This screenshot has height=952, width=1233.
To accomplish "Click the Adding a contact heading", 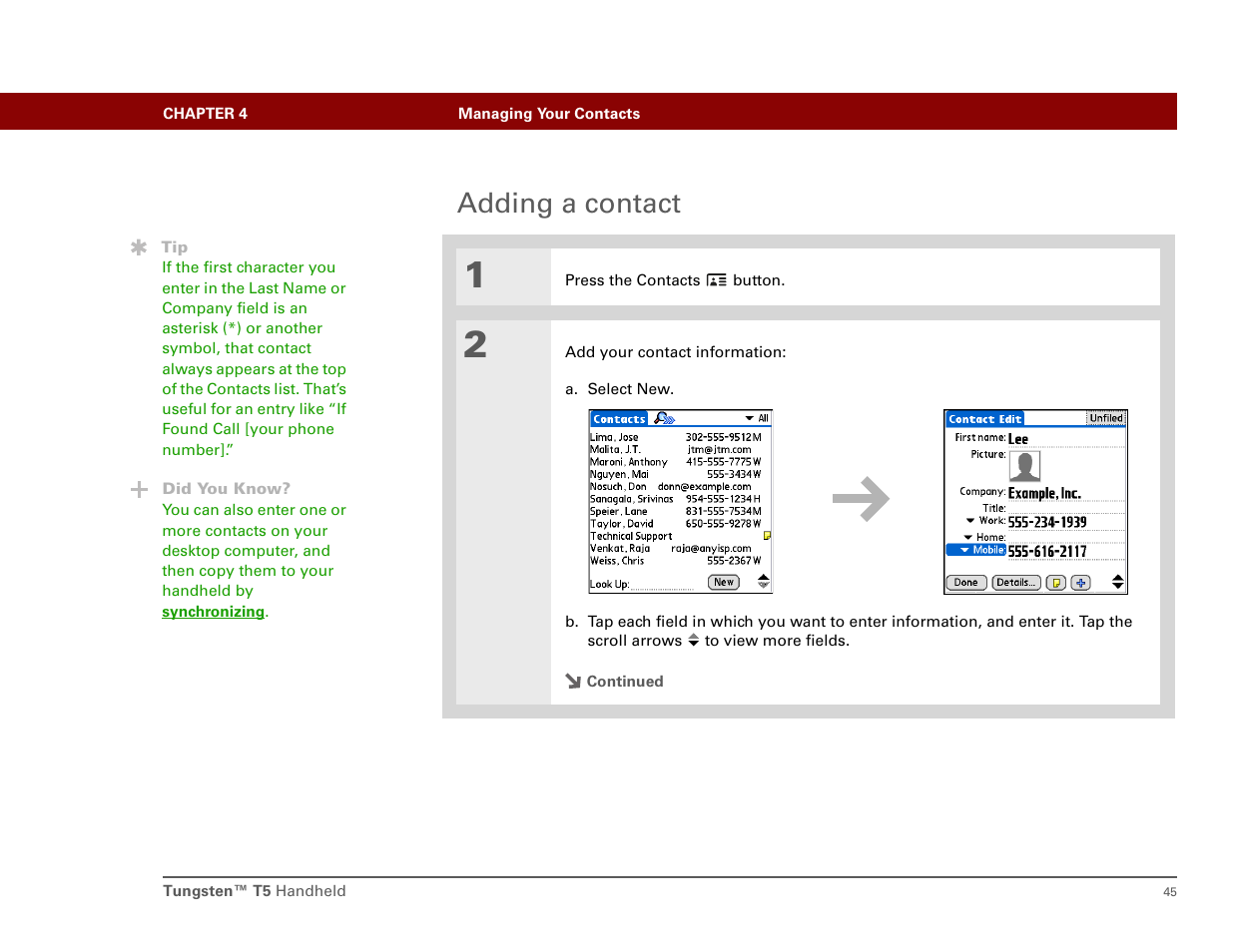I will point(569,204).
